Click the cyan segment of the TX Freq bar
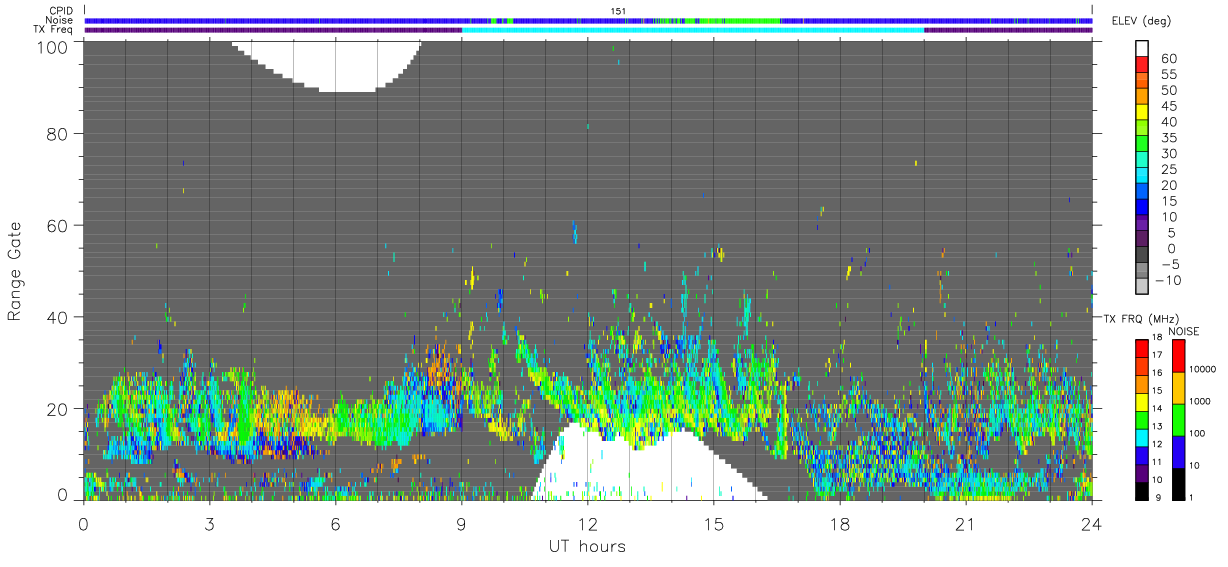 pos(693,30)
